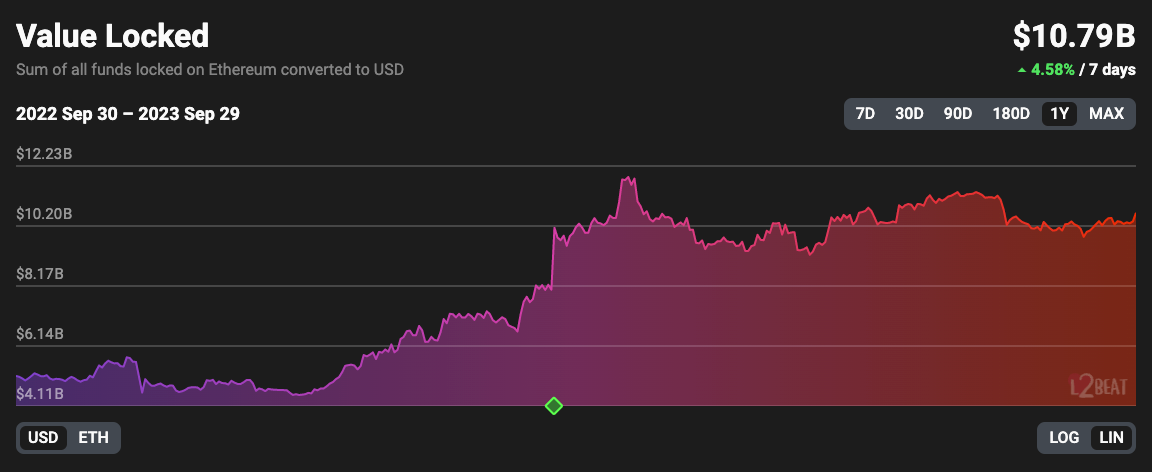Select the 30D time range
This screenshot has height=472, width=1152.
pos(909,114)
